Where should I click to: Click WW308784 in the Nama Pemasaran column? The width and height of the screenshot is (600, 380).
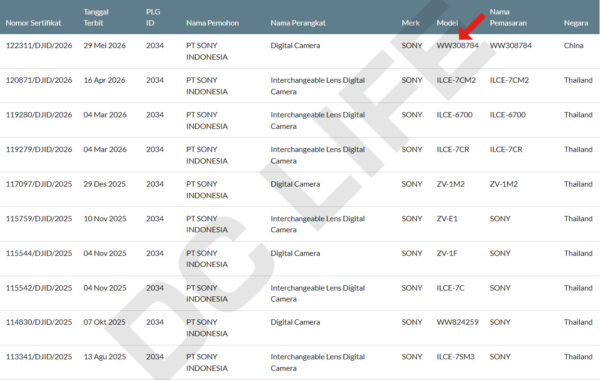[510, 46]
